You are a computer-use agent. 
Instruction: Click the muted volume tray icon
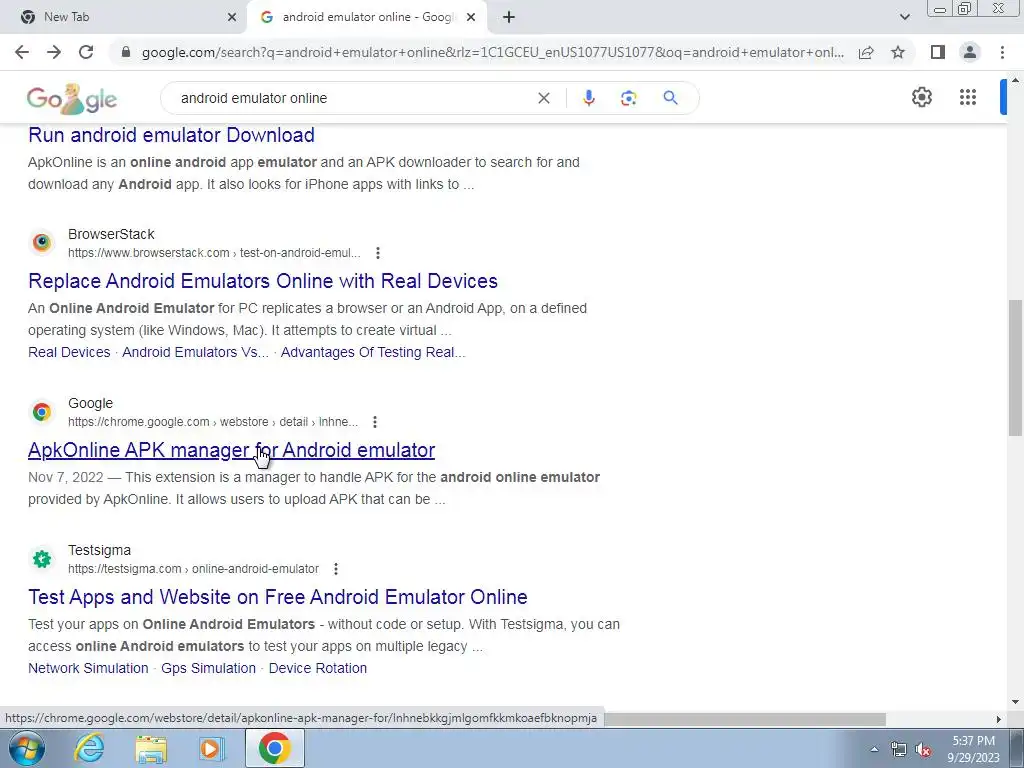(923, 749)
